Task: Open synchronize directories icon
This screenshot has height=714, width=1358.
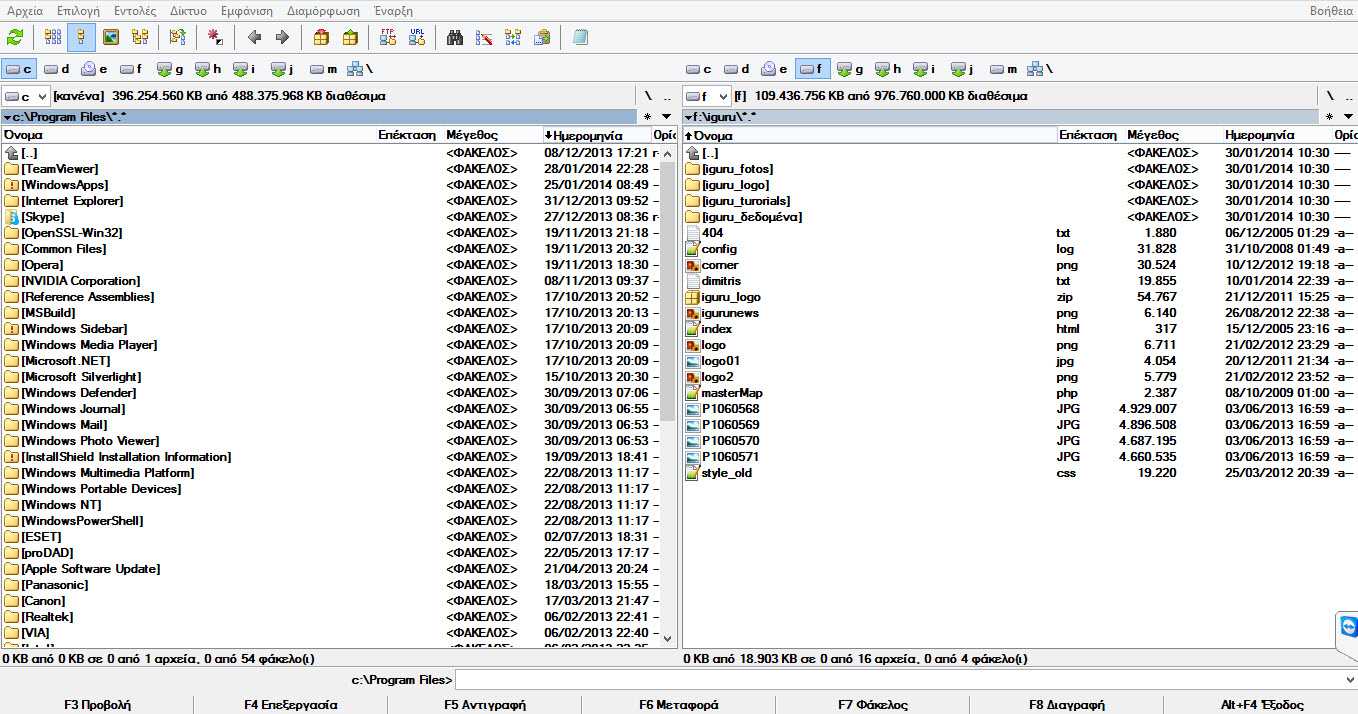Action: click(513, 38)
